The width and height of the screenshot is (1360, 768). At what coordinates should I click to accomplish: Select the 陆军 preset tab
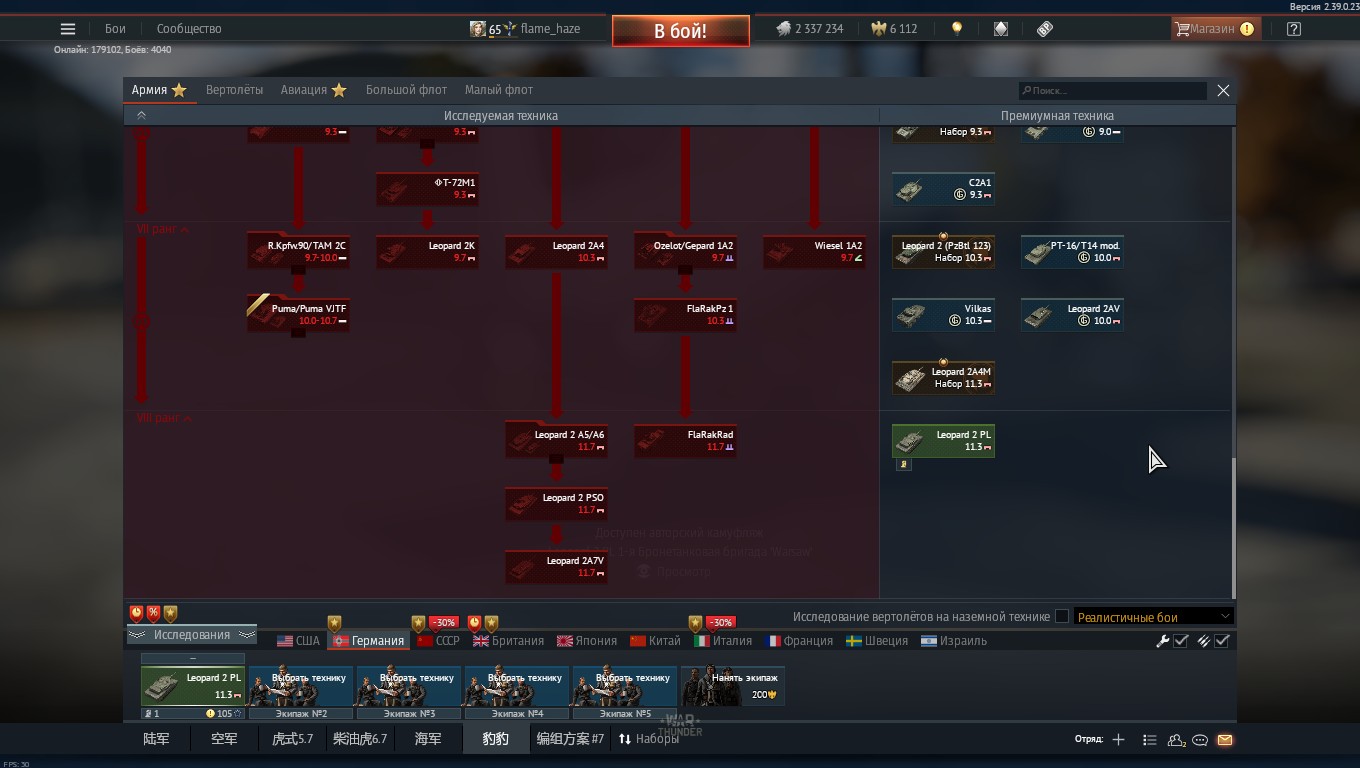pos(156,739)
